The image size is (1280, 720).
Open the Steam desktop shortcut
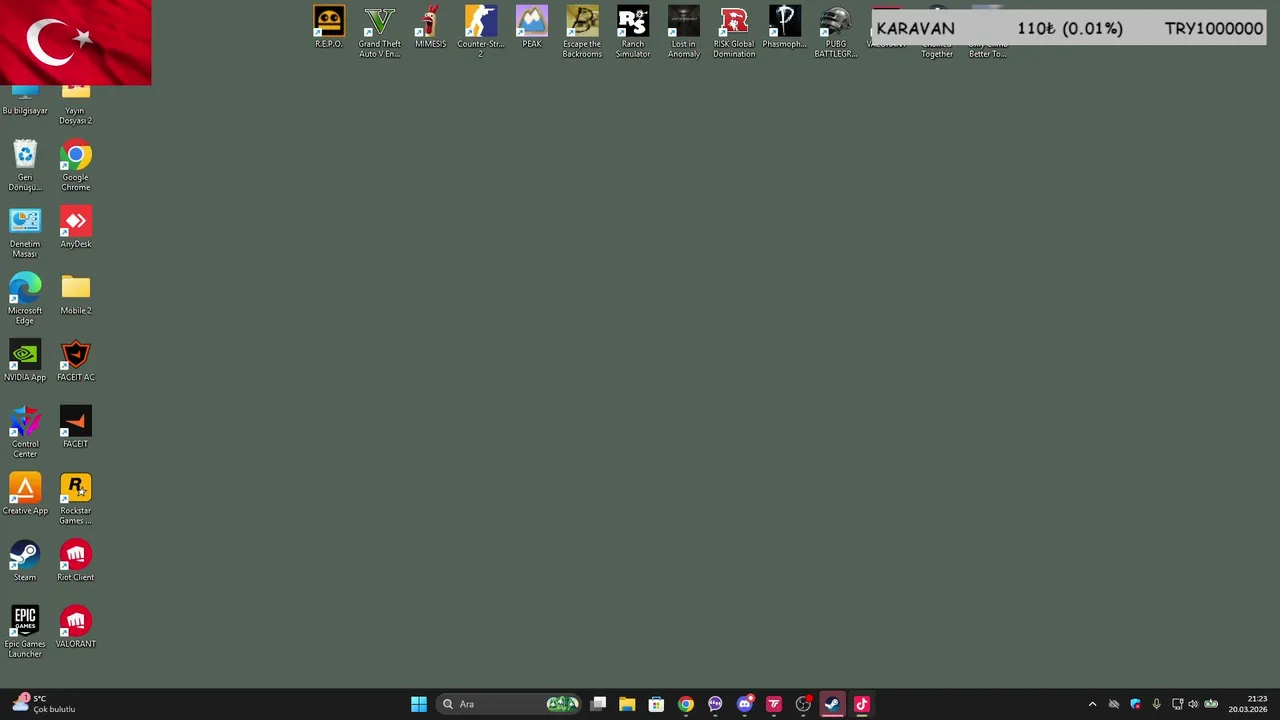(x=25, y=561)
